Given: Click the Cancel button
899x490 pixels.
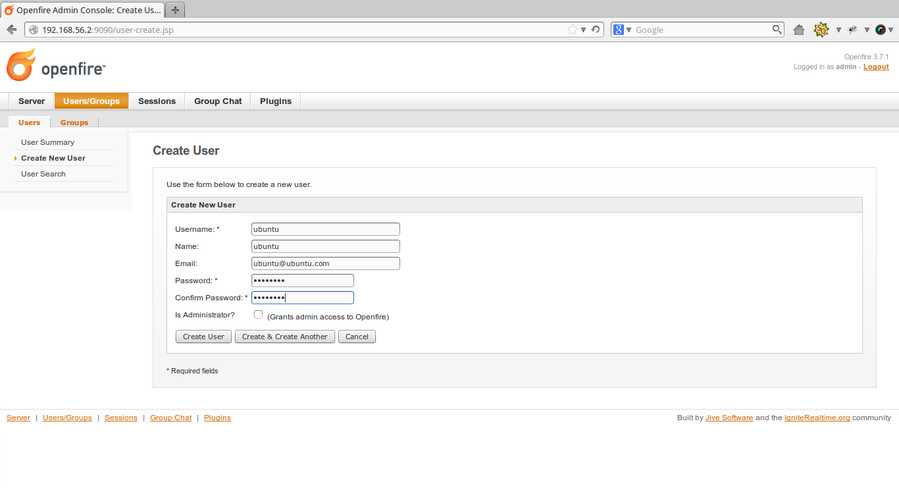Looking at the screenshot, I should tap(357, 336).
